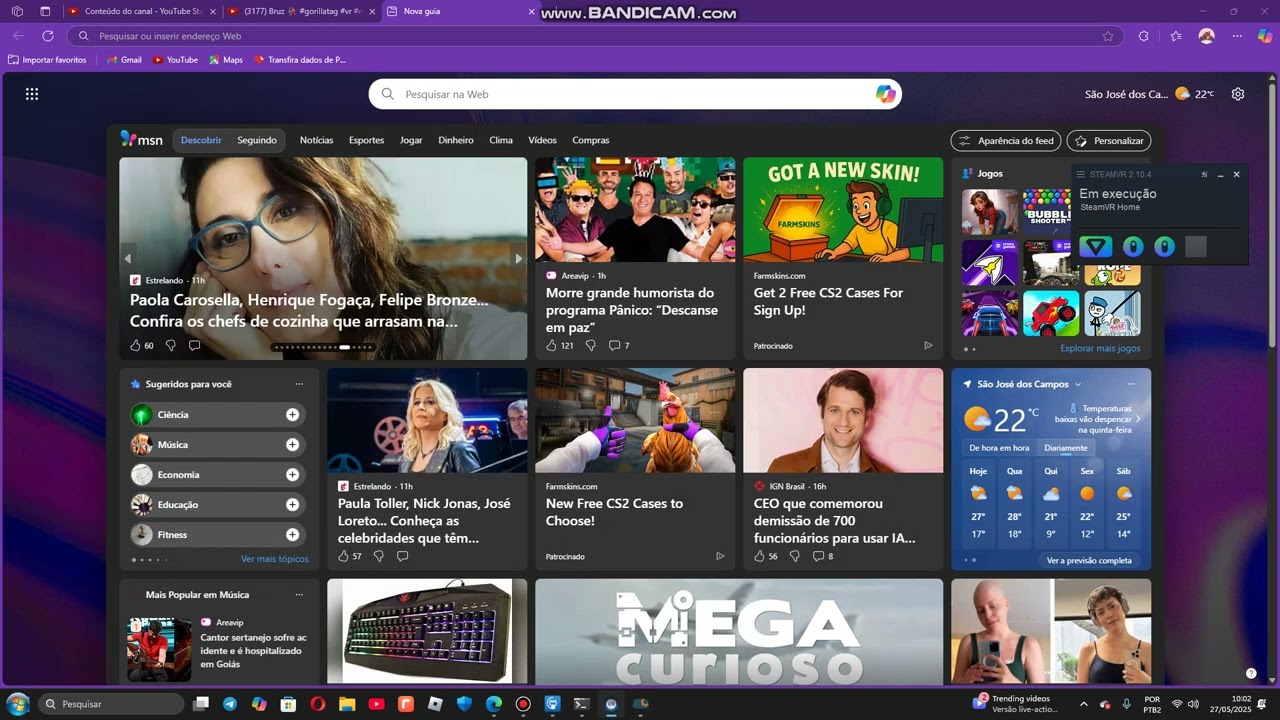The image size is (1280, 720).
Task: Click the Aparência do feed button
Action: pos(1006,141)
